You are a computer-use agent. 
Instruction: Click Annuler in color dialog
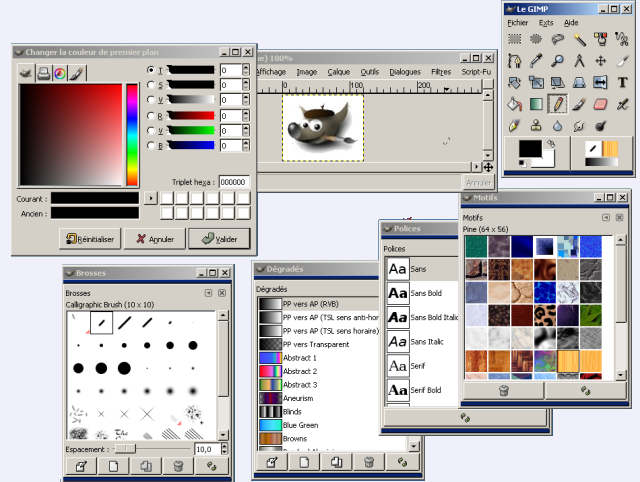[155, 239]
